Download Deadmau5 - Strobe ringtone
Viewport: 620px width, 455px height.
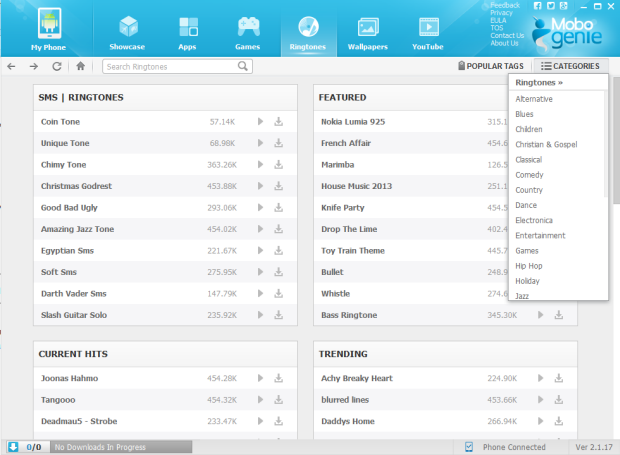pos(279,421)
